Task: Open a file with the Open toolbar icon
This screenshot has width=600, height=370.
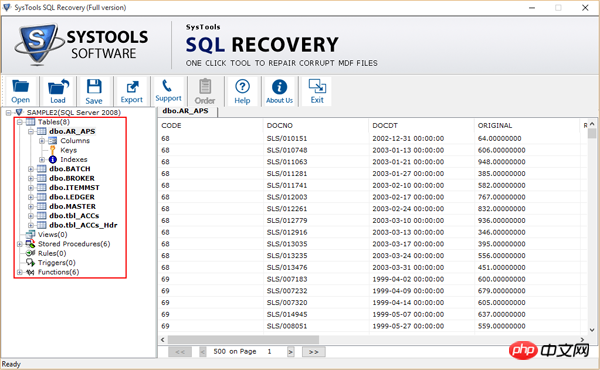Action: 21,91
